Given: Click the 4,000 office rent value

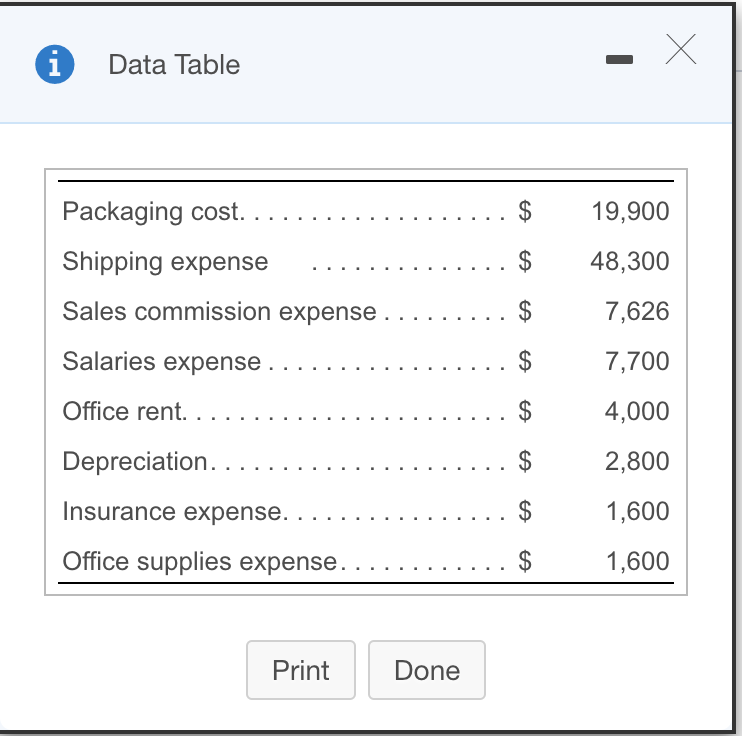Looking at the screenshot, I should [637, 411].
